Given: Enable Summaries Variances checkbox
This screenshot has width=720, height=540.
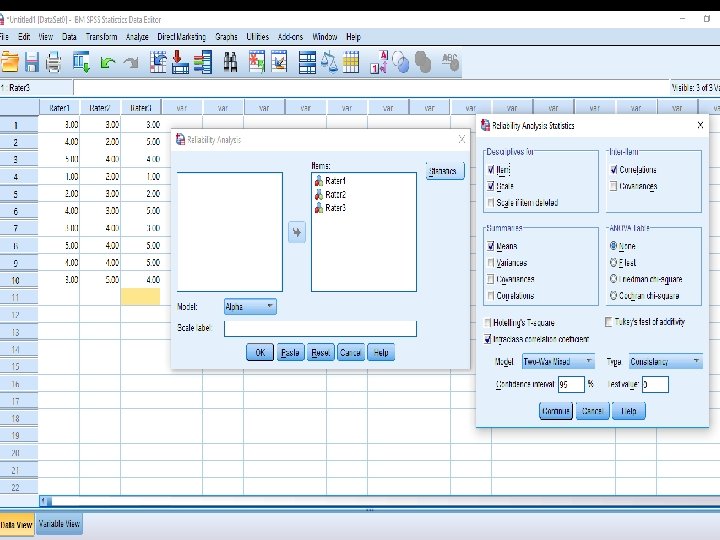Looking at the screenshot, I should pos(491,263).
